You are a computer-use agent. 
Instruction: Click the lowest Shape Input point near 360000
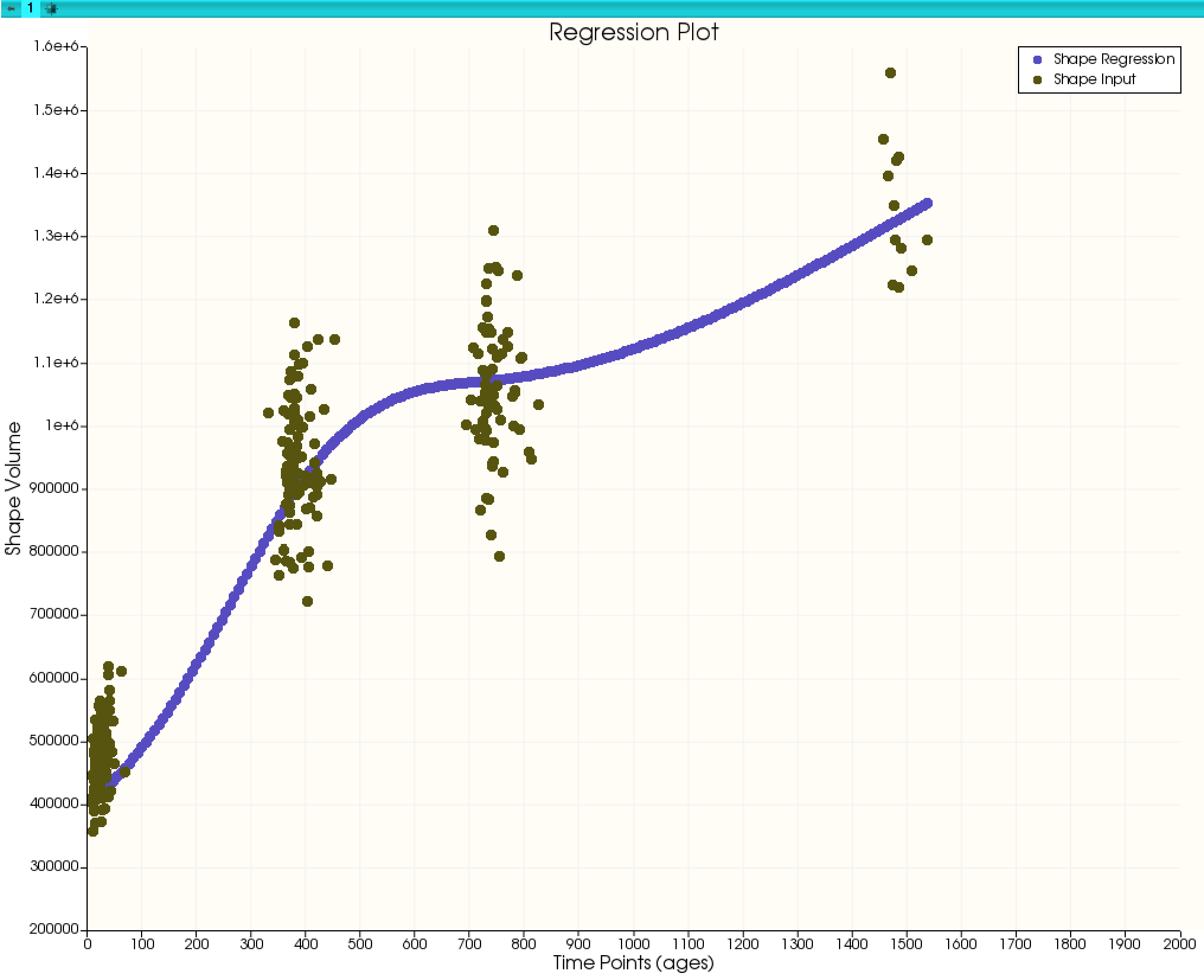coord(92,831)
